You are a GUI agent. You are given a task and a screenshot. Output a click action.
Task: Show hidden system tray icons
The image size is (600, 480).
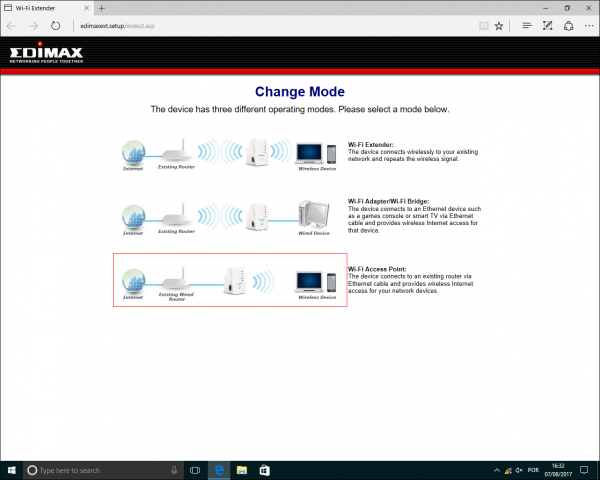[497, 470]
